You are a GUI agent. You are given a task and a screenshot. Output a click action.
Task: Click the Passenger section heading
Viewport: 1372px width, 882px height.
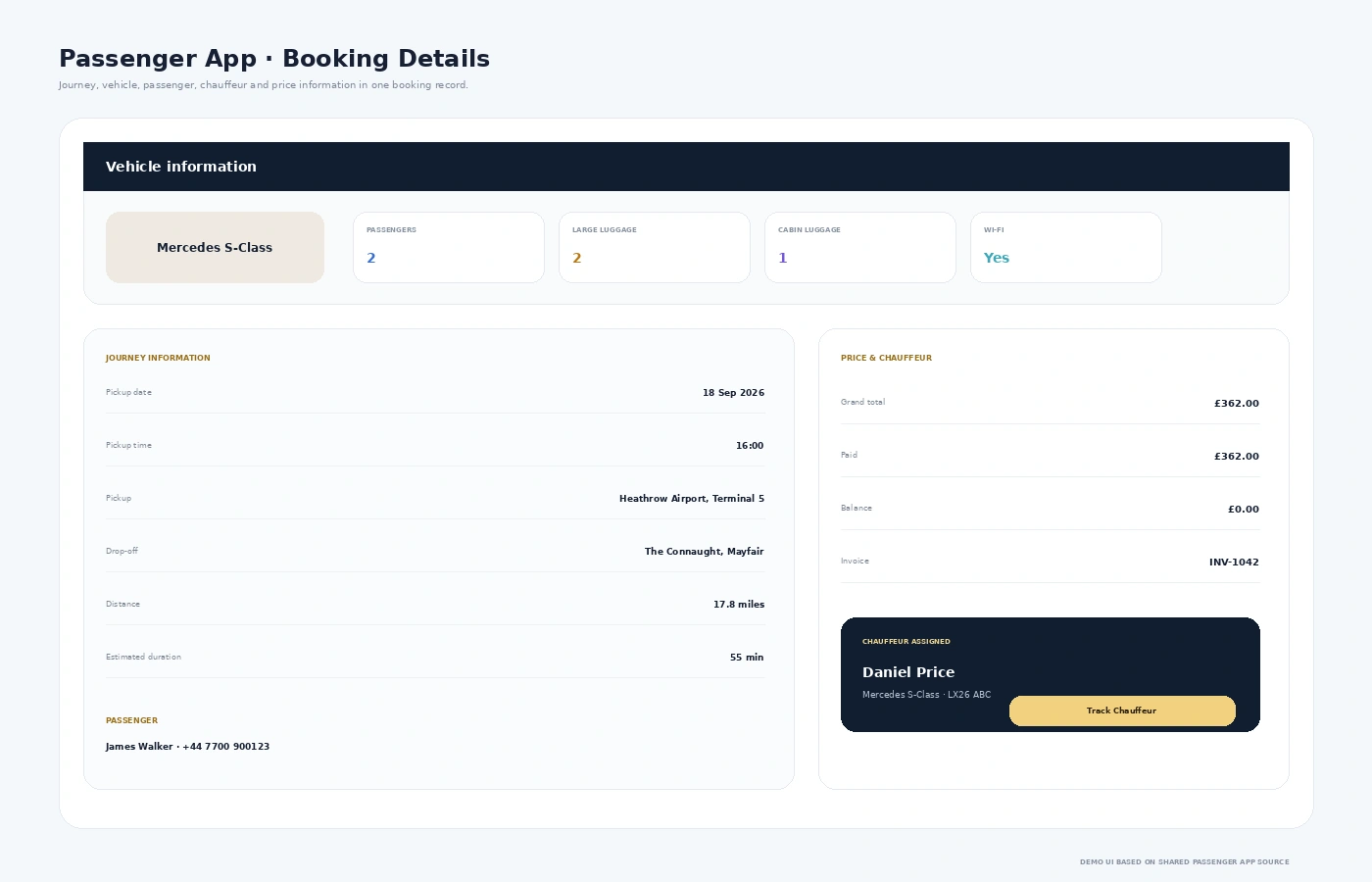point(131,720)
